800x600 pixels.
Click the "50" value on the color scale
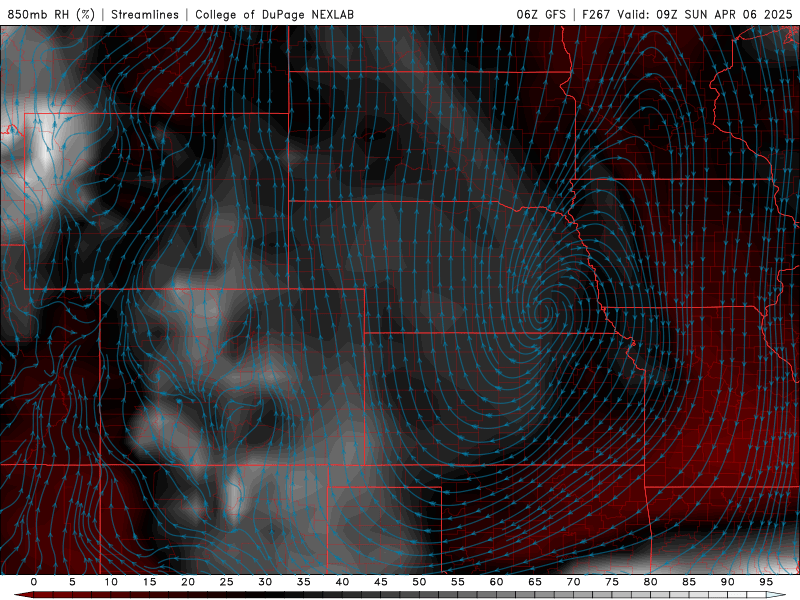point(419,582)
